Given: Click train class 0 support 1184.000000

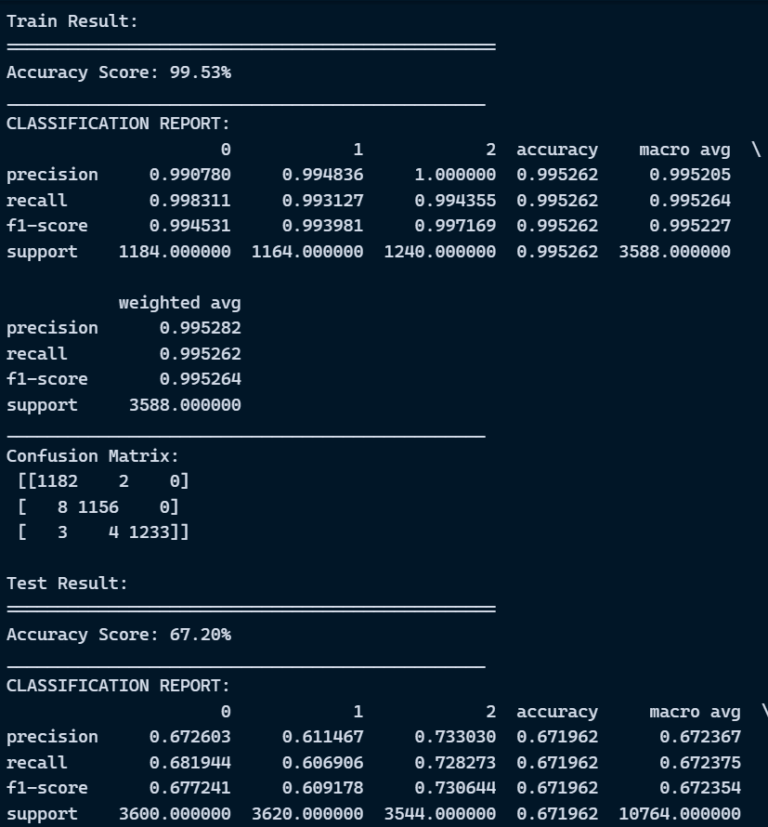Looking at the screenshot, I should pos(175,252).
